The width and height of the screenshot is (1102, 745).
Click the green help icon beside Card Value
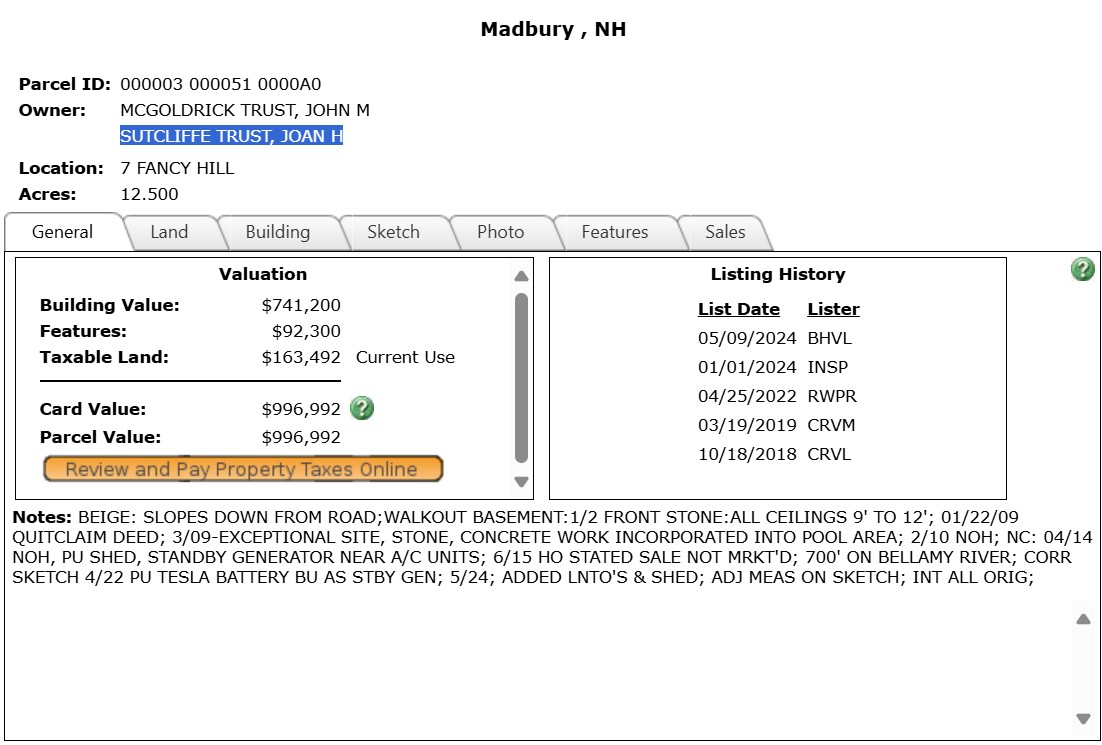pyautogui.click(x=362, y=408)
